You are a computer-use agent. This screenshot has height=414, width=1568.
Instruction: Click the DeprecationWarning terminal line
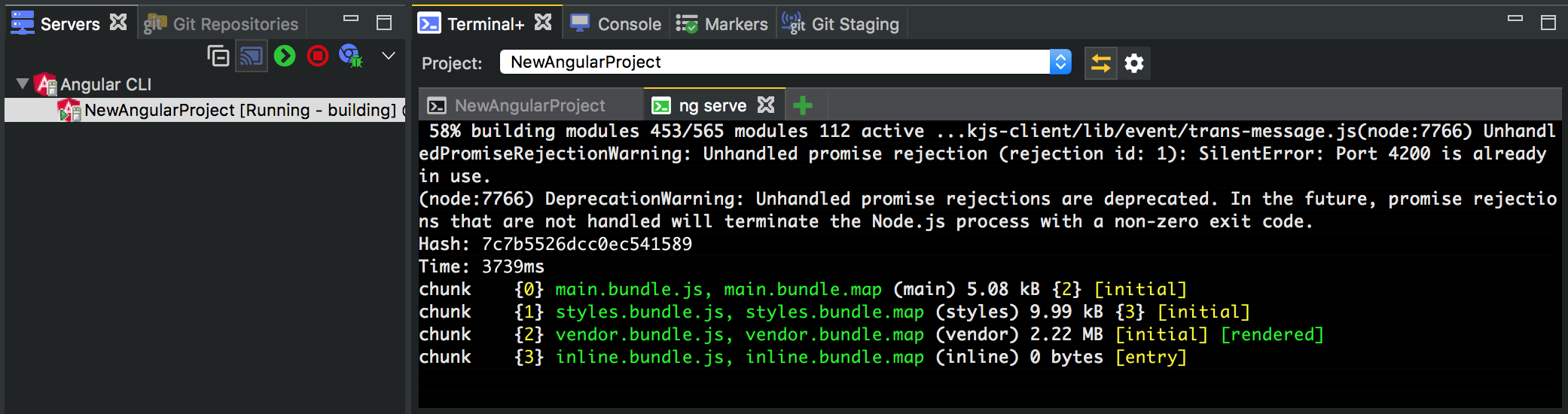(987, 199)
